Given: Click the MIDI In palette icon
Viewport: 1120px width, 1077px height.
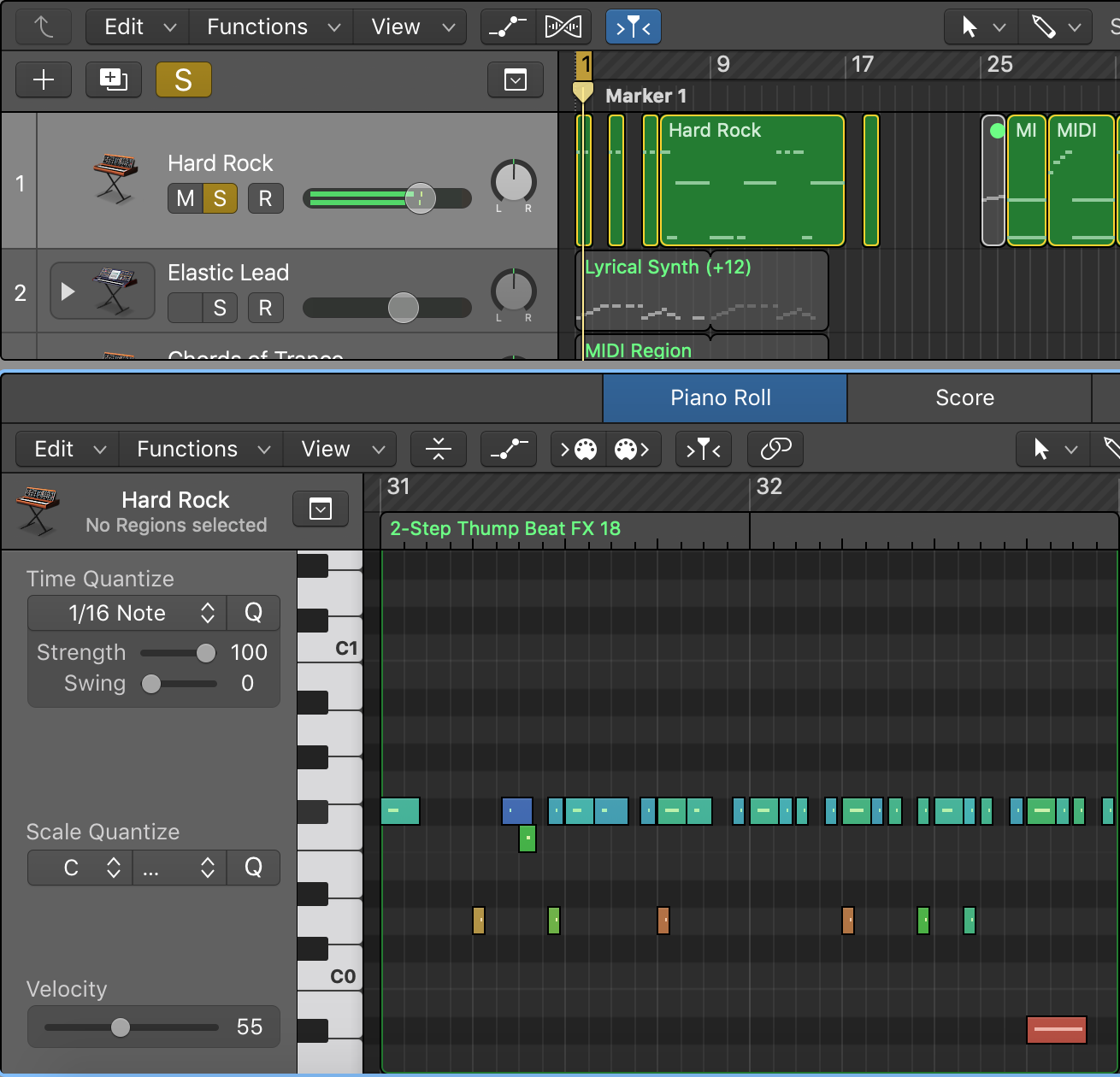Looking at the screenshot, I should 579,449.
